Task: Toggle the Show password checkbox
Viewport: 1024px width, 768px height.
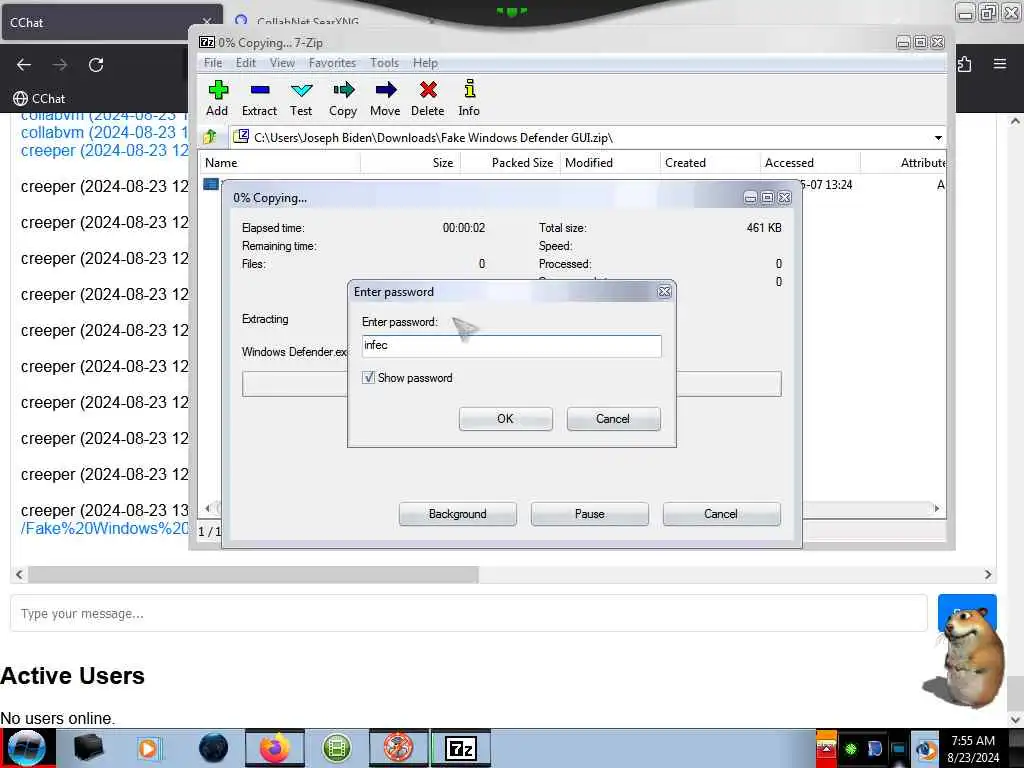Action: [x=368, y=377]
